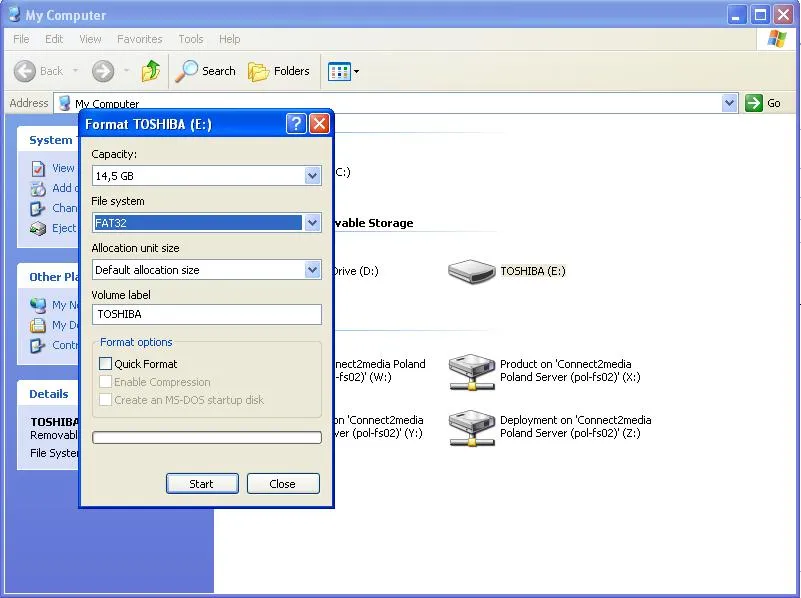Click the Forward arrow icon
The width and height of the screenshot is (801, 598).
point(103,71)
